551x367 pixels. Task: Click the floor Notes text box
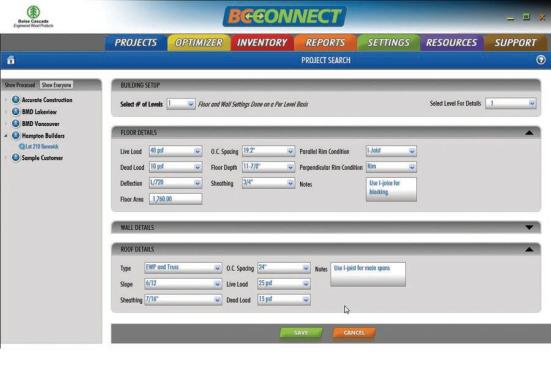tap(391, 189)
